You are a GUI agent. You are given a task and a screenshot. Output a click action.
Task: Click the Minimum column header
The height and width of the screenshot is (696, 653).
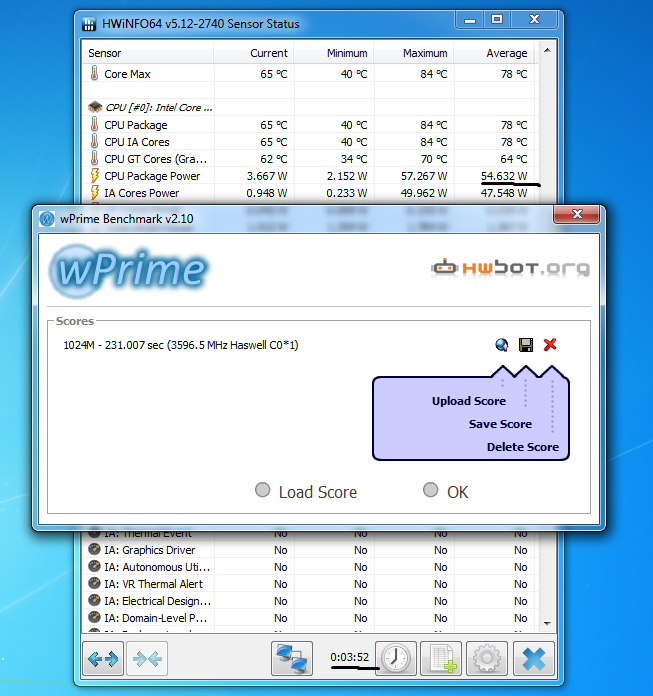333,53
